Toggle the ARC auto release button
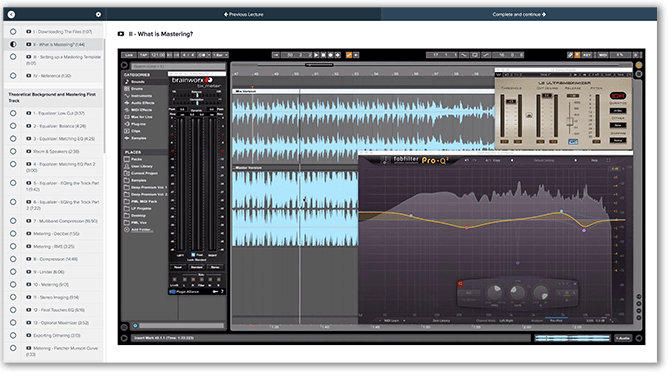 pos(573,141)
